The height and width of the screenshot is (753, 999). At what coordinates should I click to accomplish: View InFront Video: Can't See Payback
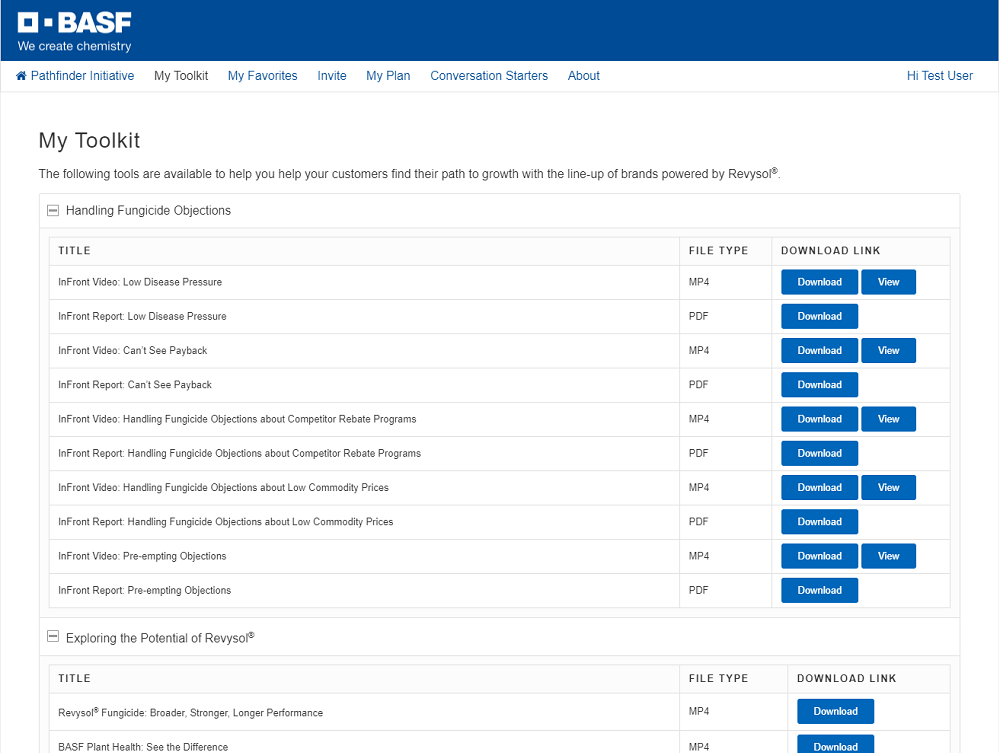888,351
